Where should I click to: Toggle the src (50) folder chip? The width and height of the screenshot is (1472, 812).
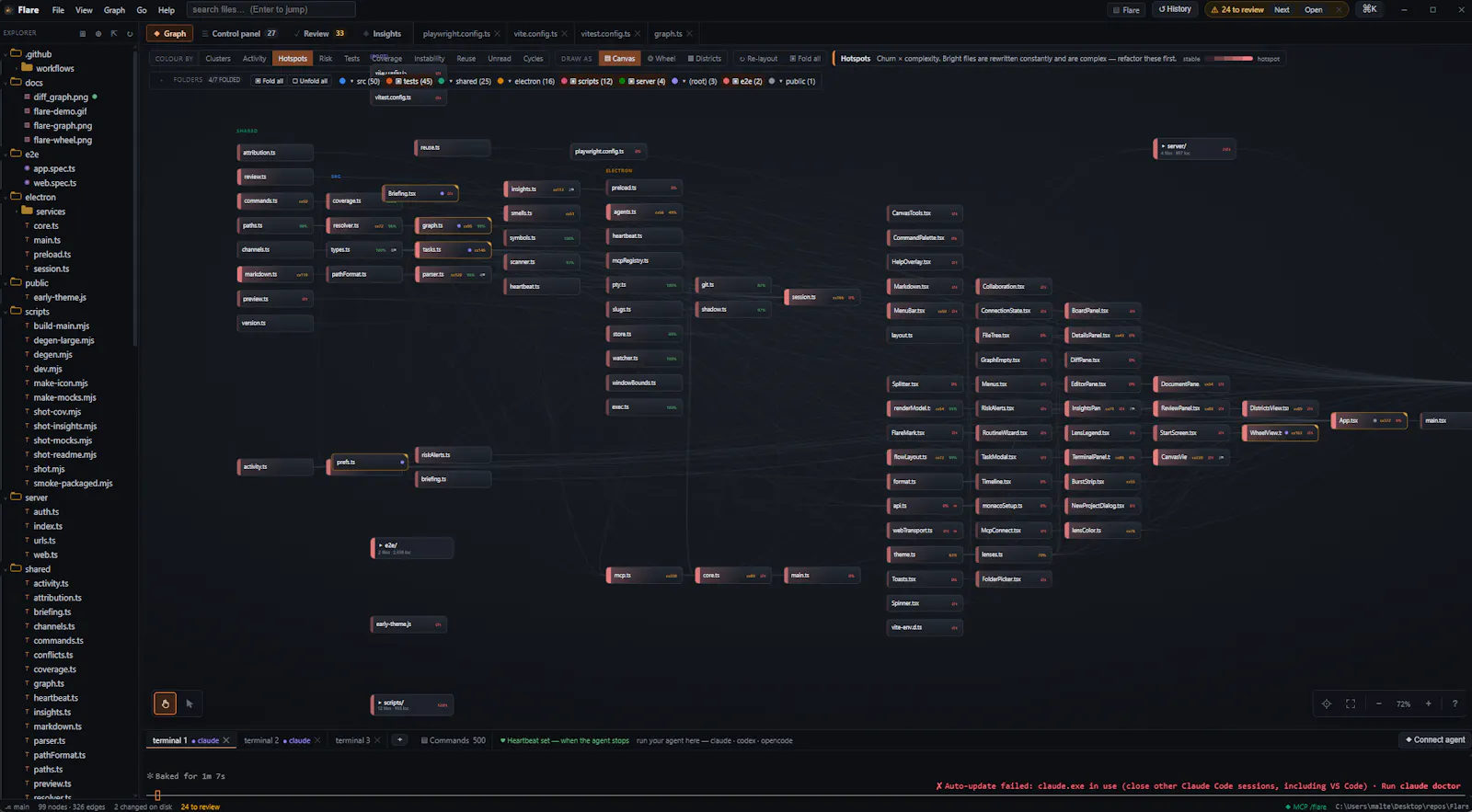(x=360, y=81)
